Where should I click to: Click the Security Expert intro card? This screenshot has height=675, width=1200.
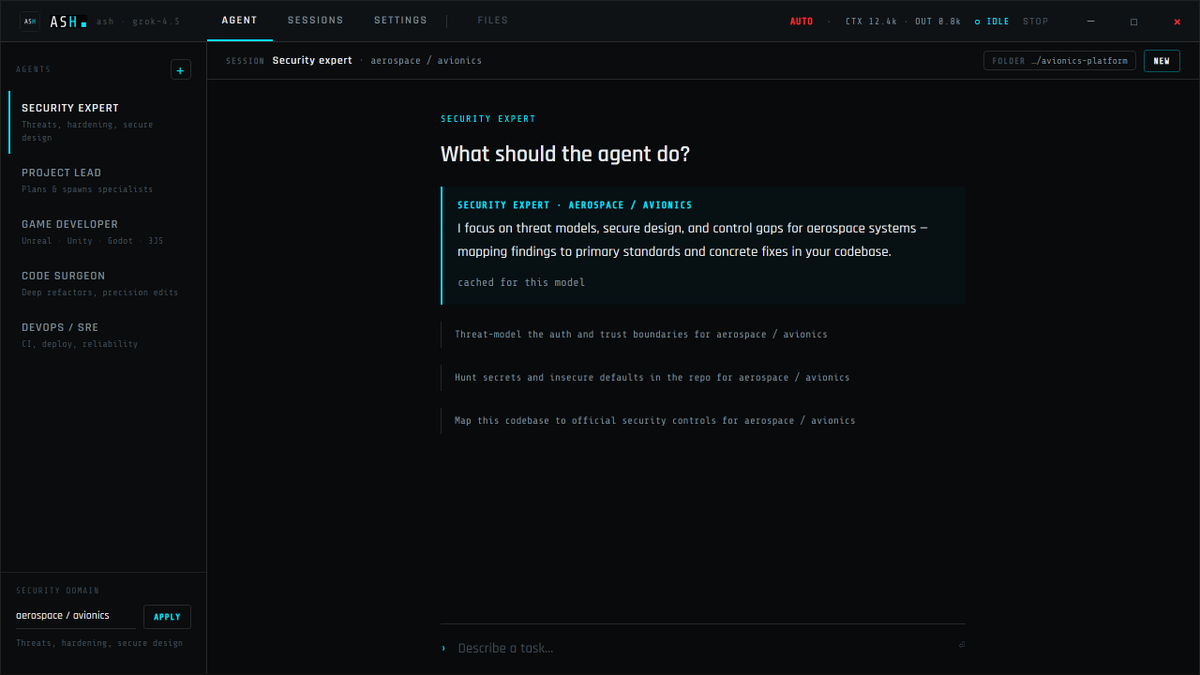703,245
